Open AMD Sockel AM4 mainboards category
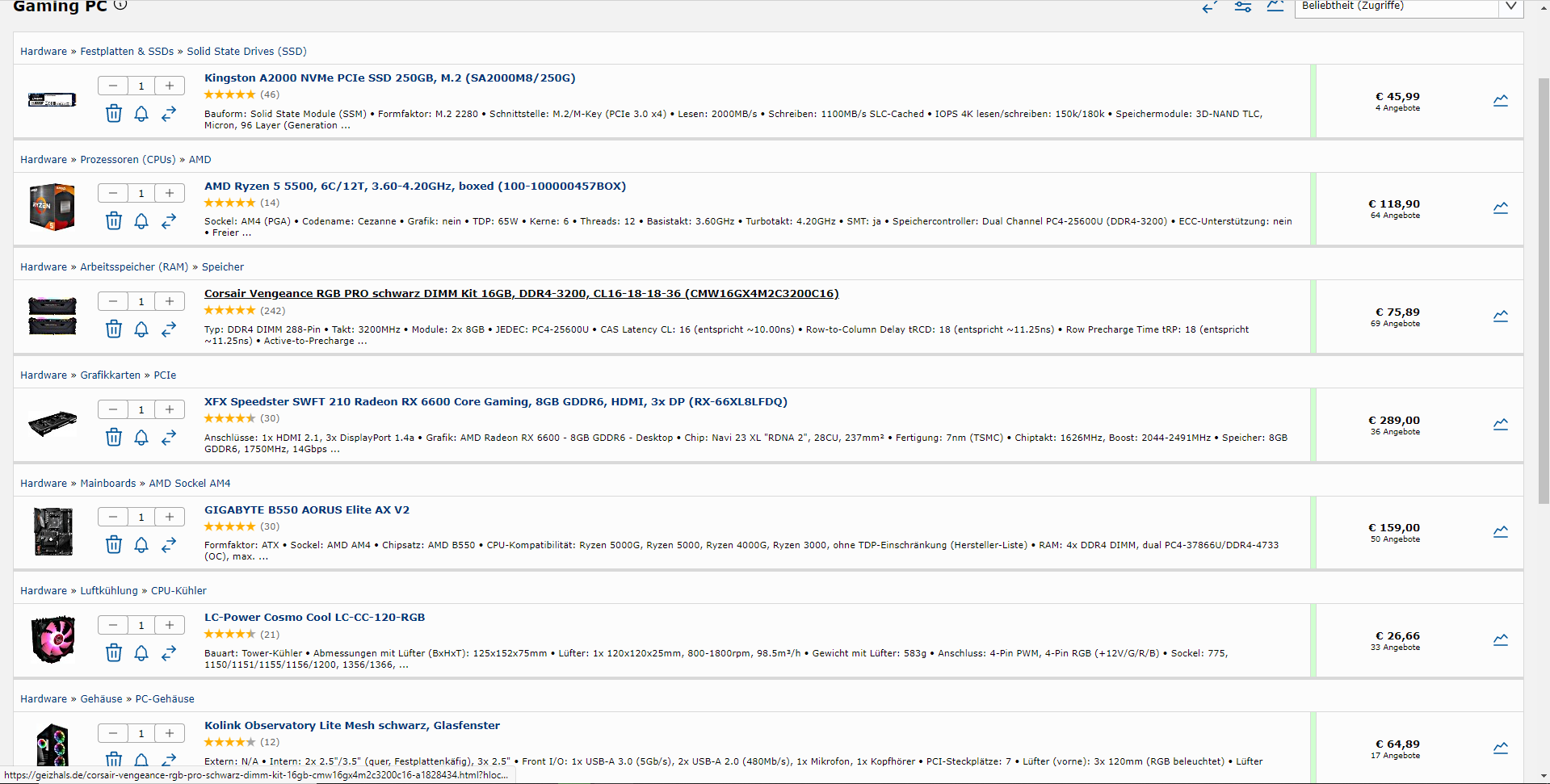This screenshot has width=1550, height=784. 190,483
